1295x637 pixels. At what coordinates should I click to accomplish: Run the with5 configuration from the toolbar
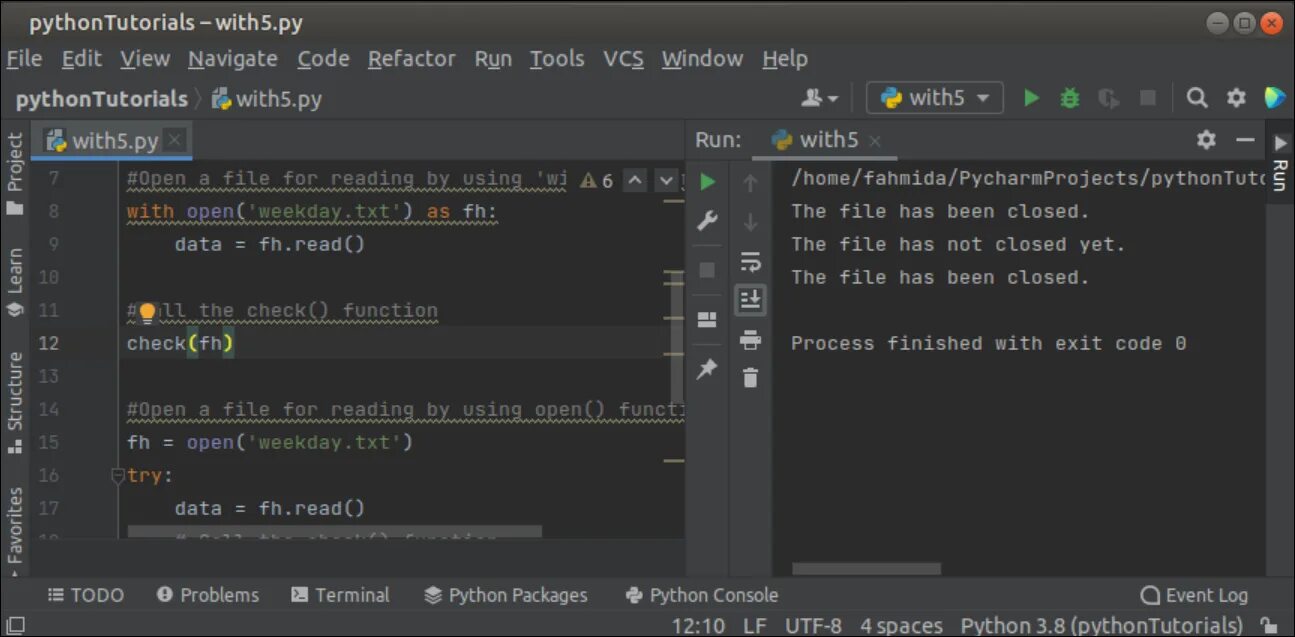click(x=1031, y=98)
